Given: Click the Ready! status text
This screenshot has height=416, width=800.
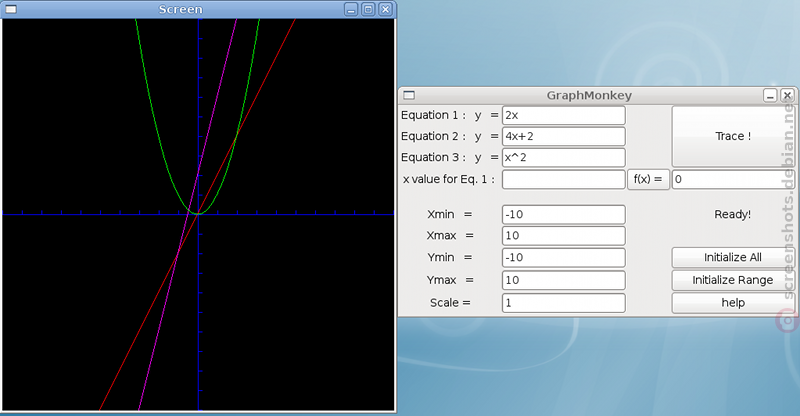Looking at the screenshot, I should (733, 214).
